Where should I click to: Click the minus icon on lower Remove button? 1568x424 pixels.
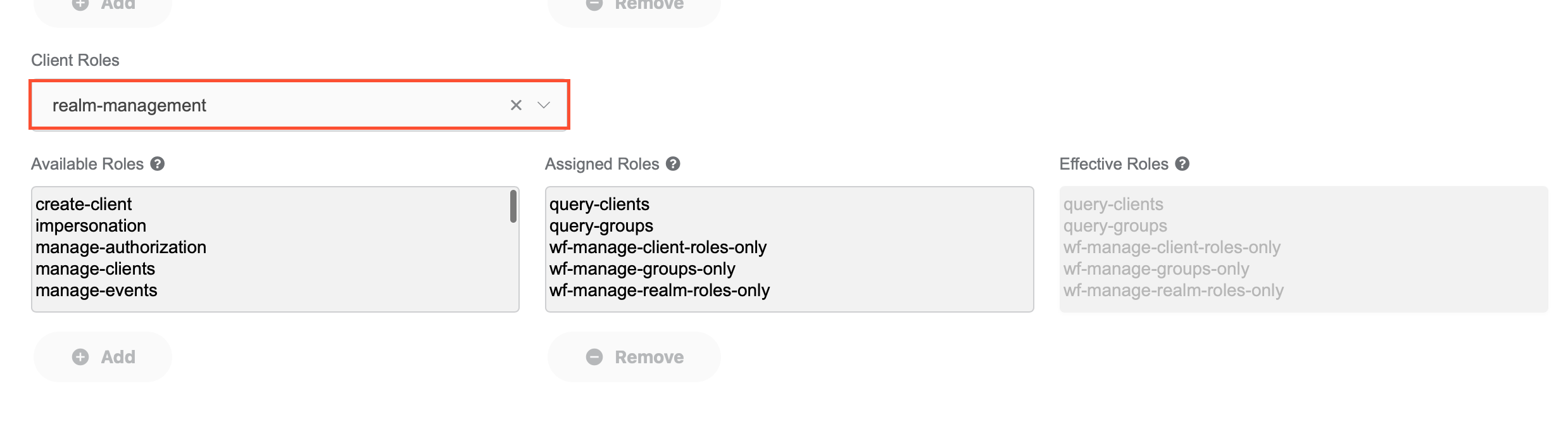point(594,357)
